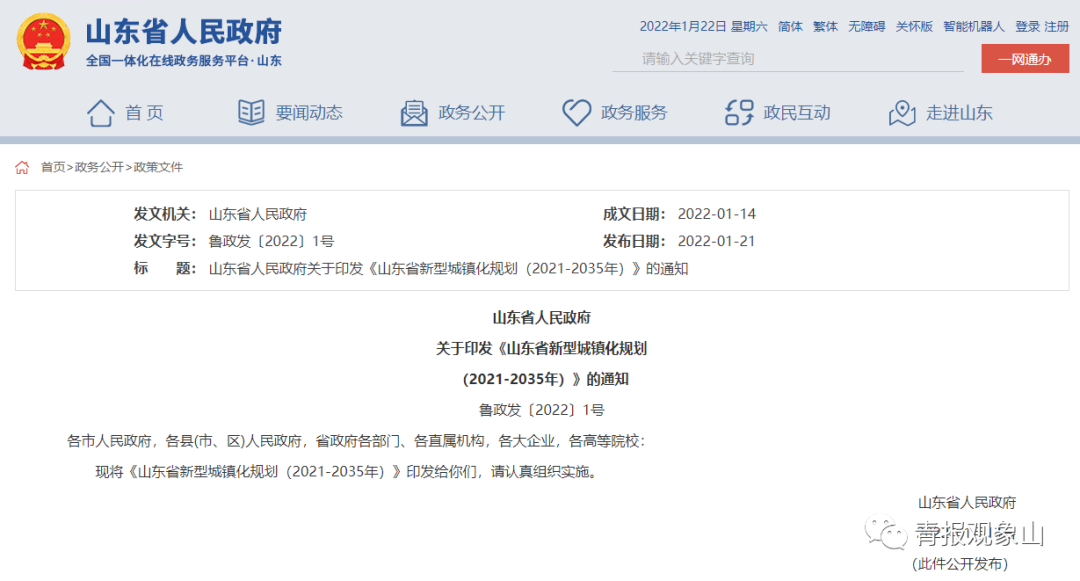
Task: Navigate to 政策文件 in breadcrumb
Action: pyautogui.click(x=159, y=168)
